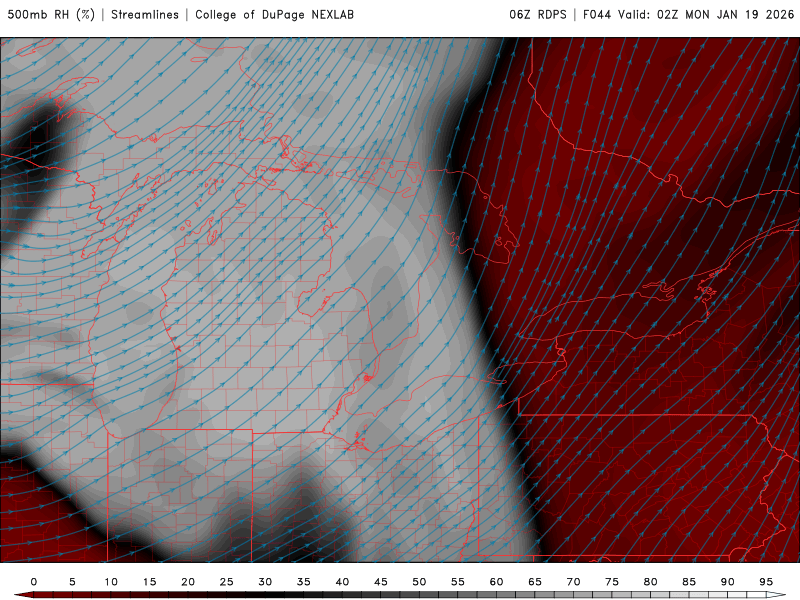Image resolution: width=800 pixels, height=600 pixels.
Task: Click the "80" label on the color scale
Action: (651, 582)
